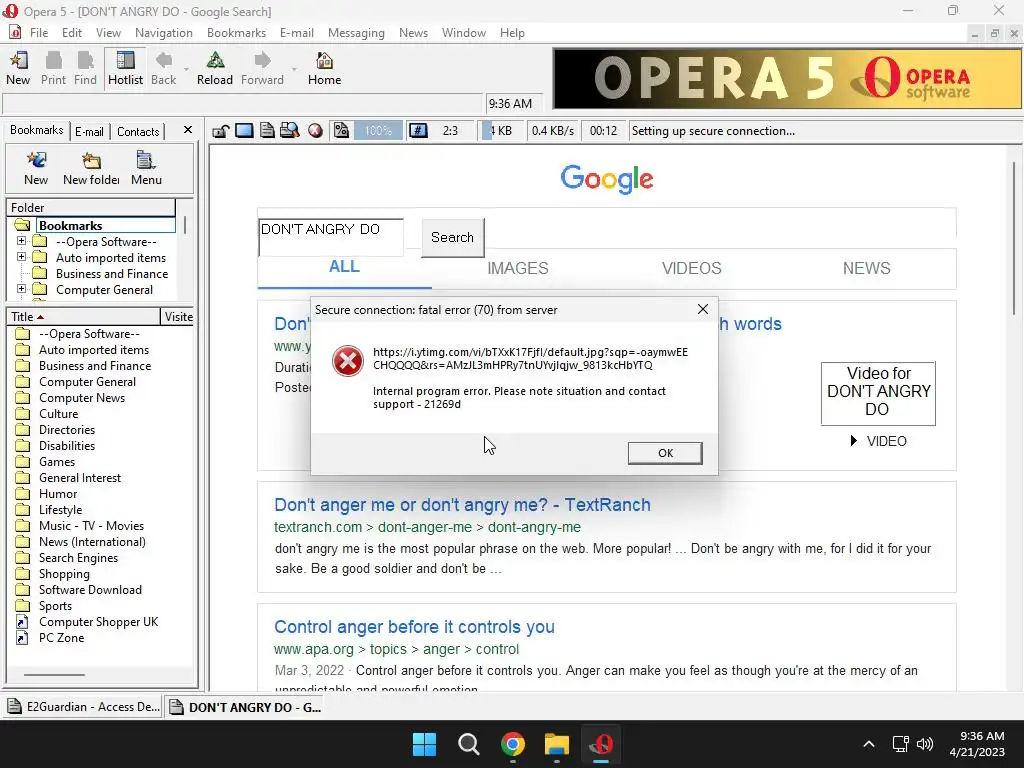This screenshot has width=1024, height=768.
Task: Click the Forward toolbar icon
Action: point(262,69)
